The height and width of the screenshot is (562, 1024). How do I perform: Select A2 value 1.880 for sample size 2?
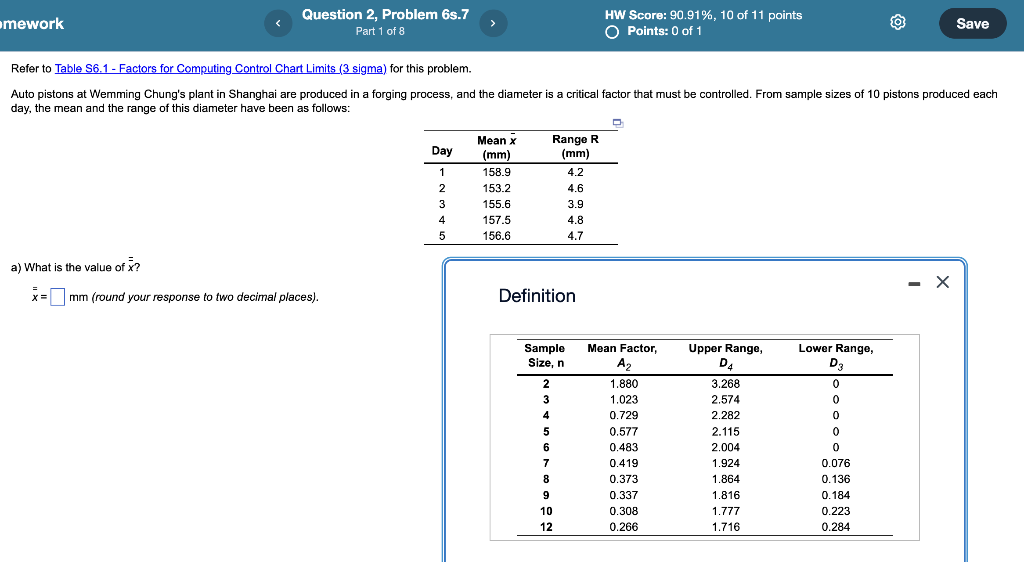coord(624,384)
